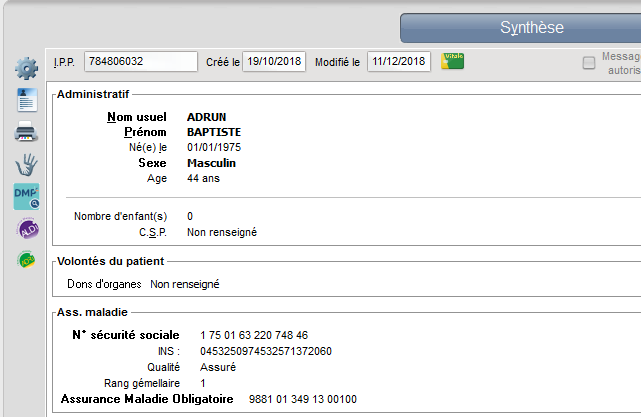Click the hand icon in sidebar
The image size is (641, 417).
tap(26, 164)
